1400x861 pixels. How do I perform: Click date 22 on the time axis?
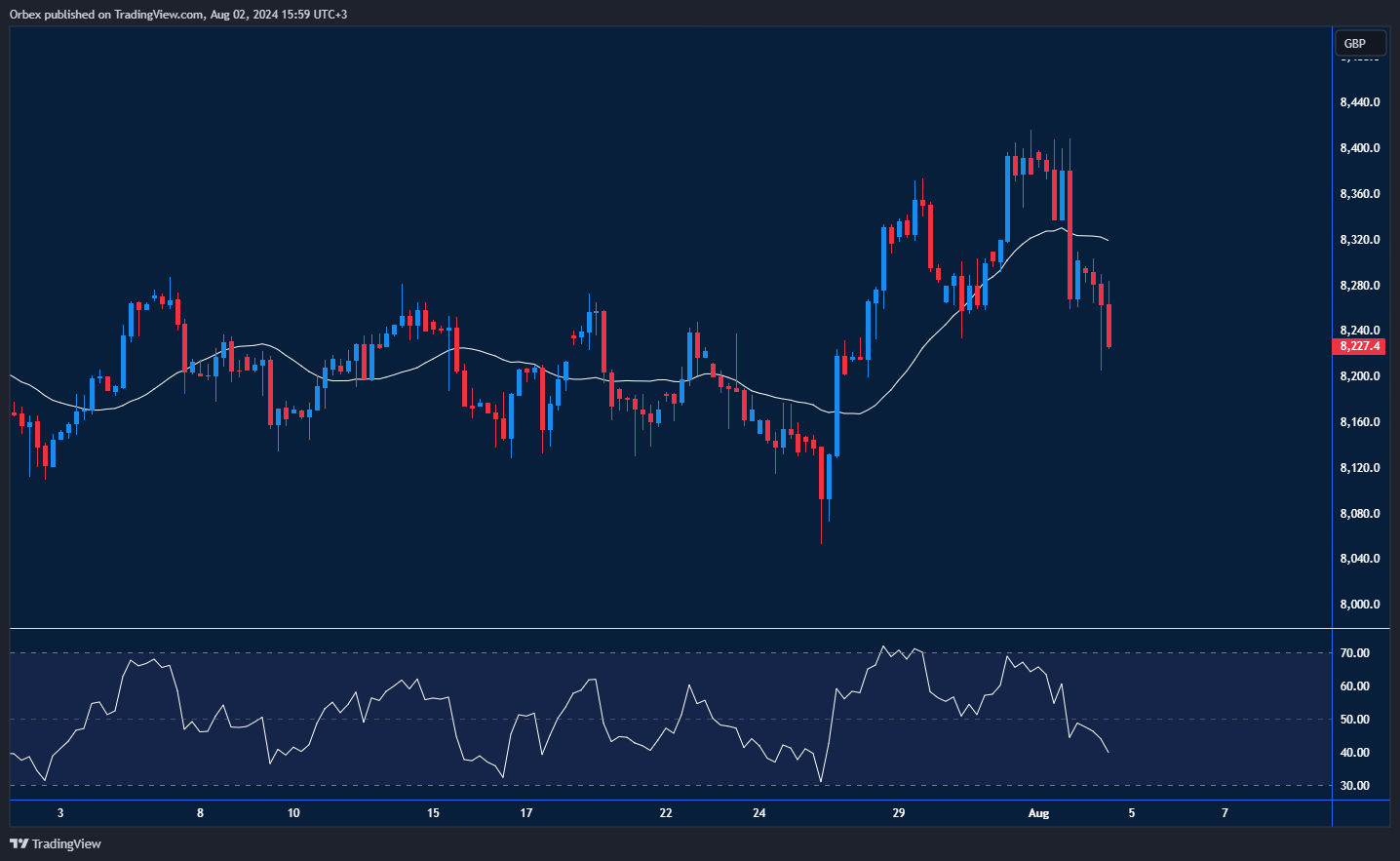coord(666,813)
